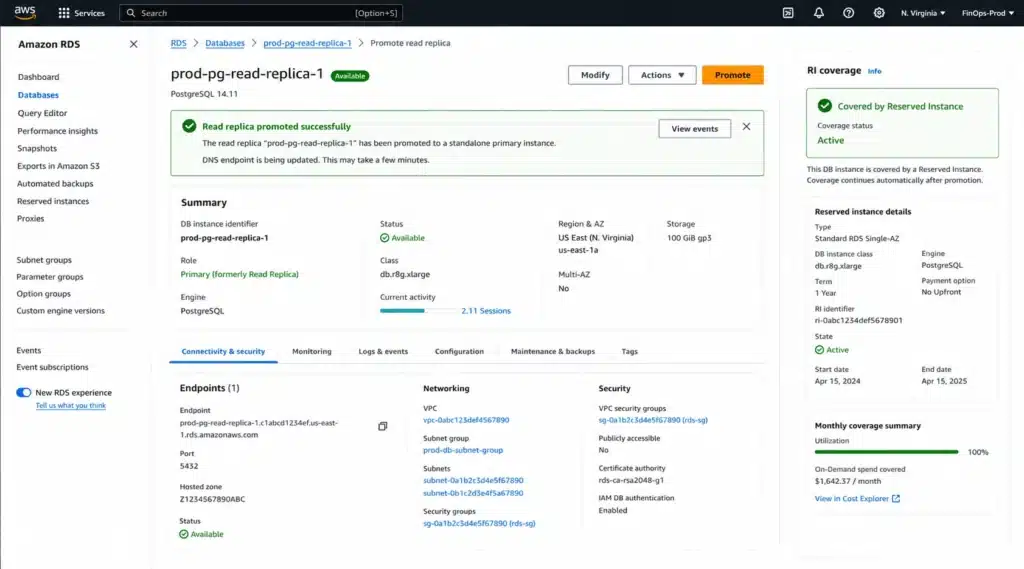The width and height of the screenshot is (1024, 569).
Task: Open the Services grid menu
Action: [81, 13]
